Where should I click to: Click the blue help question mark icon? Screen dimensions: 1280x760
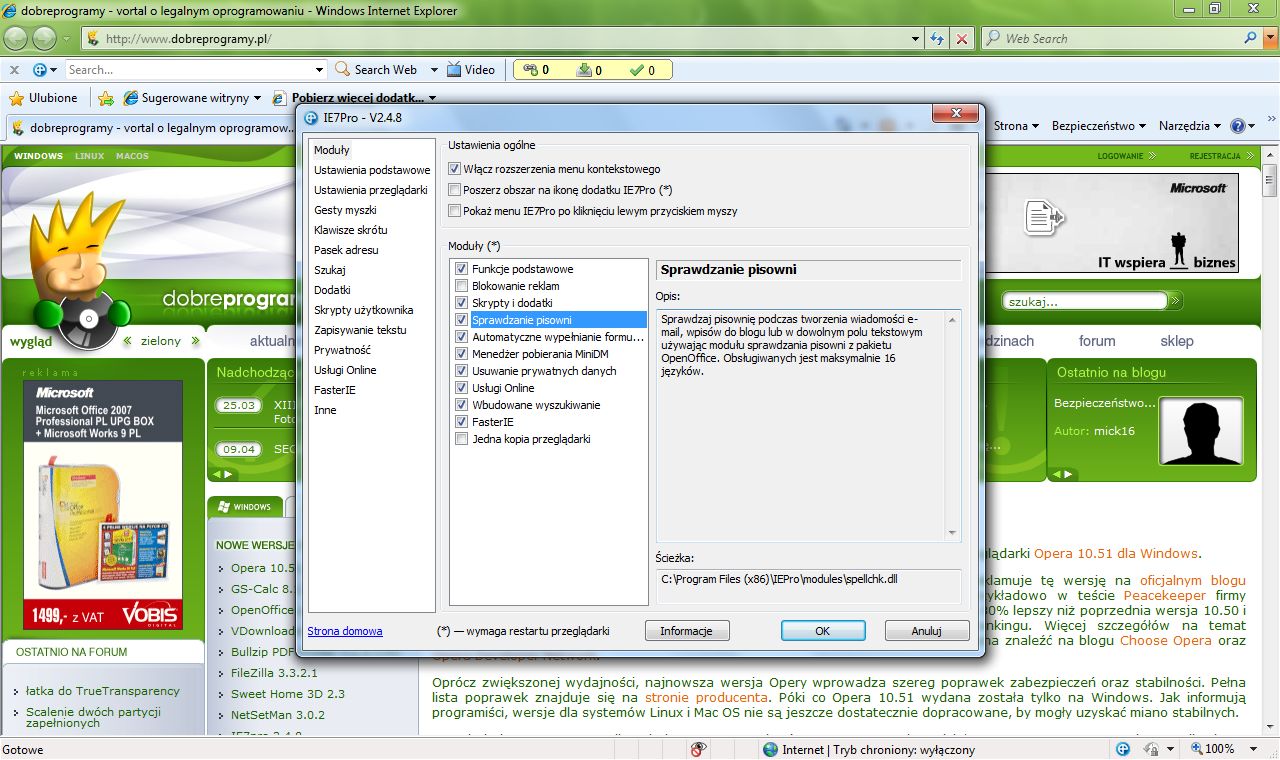(x=1238, y=126)
